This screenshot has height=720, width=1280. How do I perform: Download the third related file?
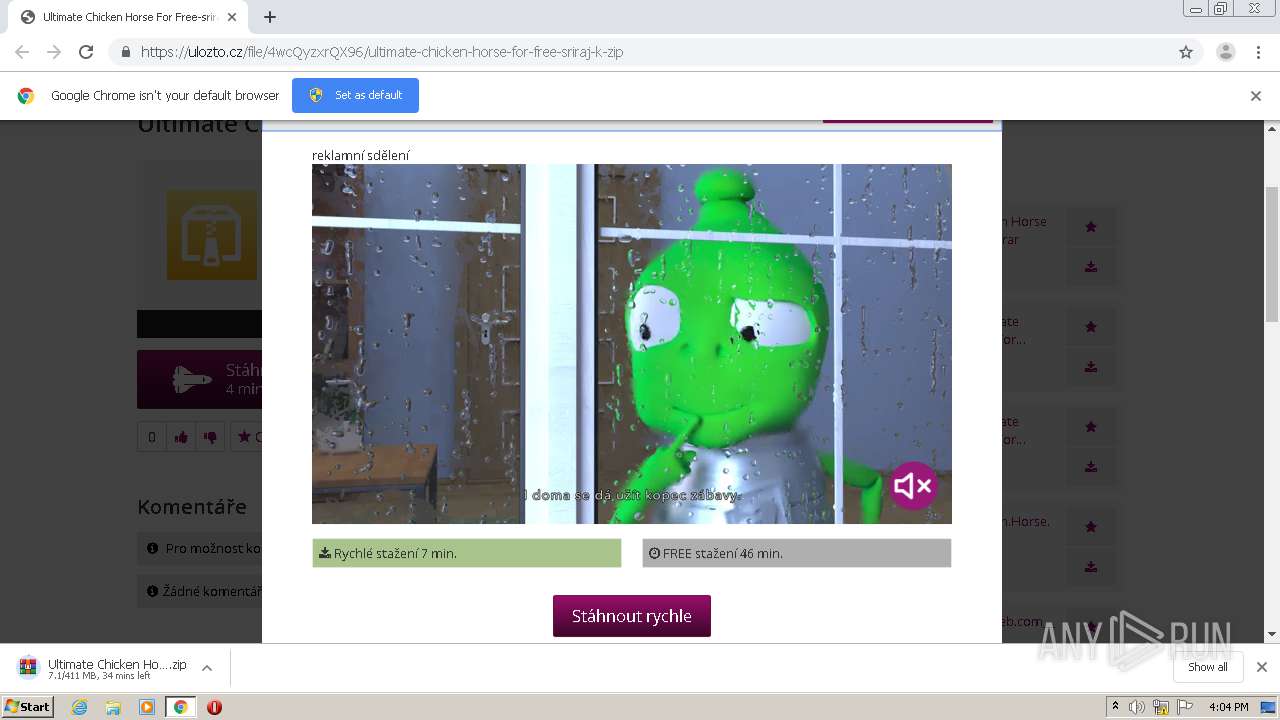coord(1091,467)
